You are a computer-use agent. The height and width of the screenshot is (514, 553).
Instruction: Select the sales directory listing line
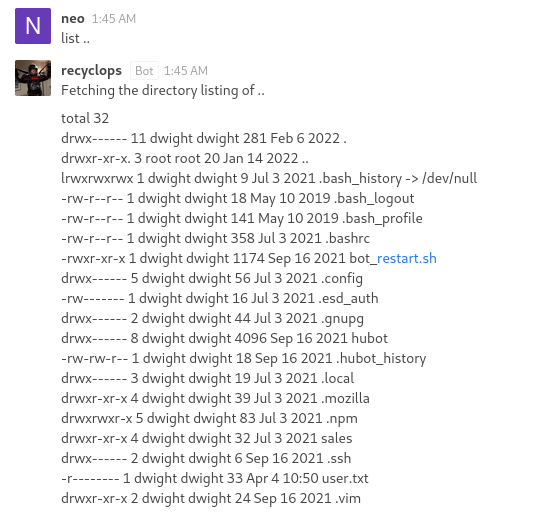[207, 439]
